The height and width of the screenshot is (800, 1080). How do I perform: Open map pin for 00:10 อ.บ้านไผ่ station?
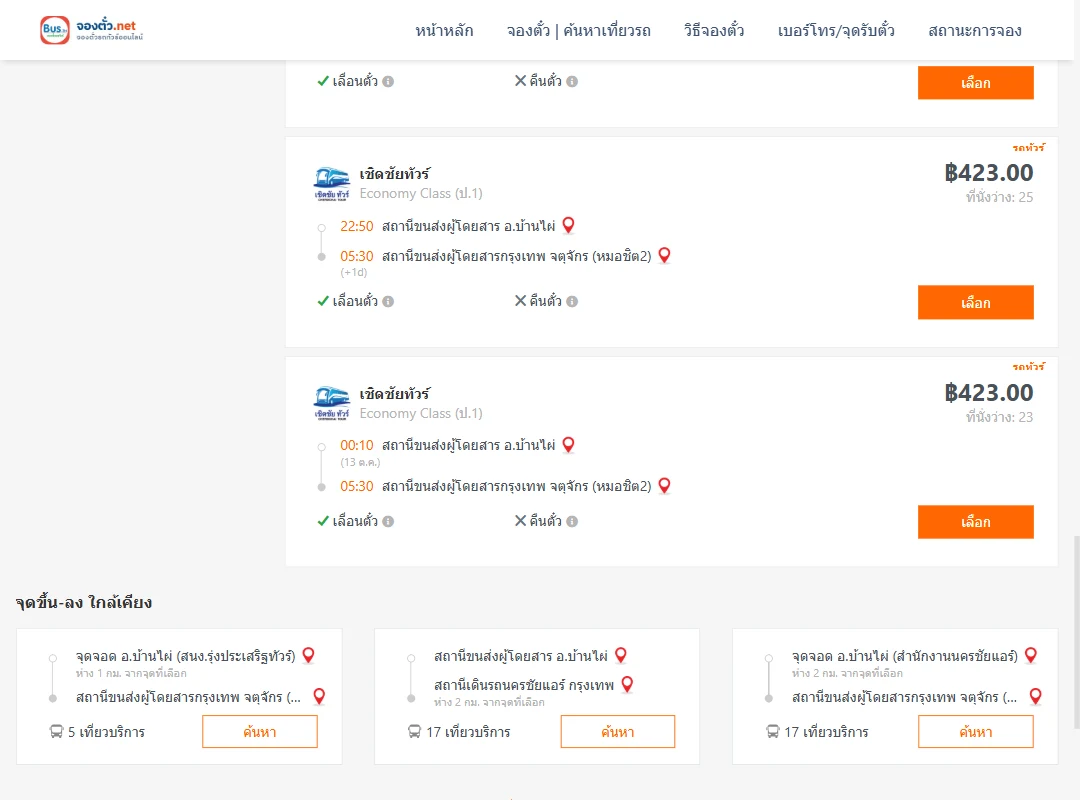(x=568, y=445)
